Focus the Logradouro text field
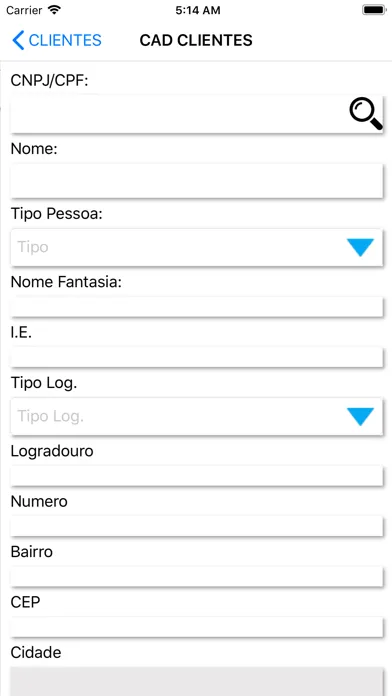 tap(197, 476)
